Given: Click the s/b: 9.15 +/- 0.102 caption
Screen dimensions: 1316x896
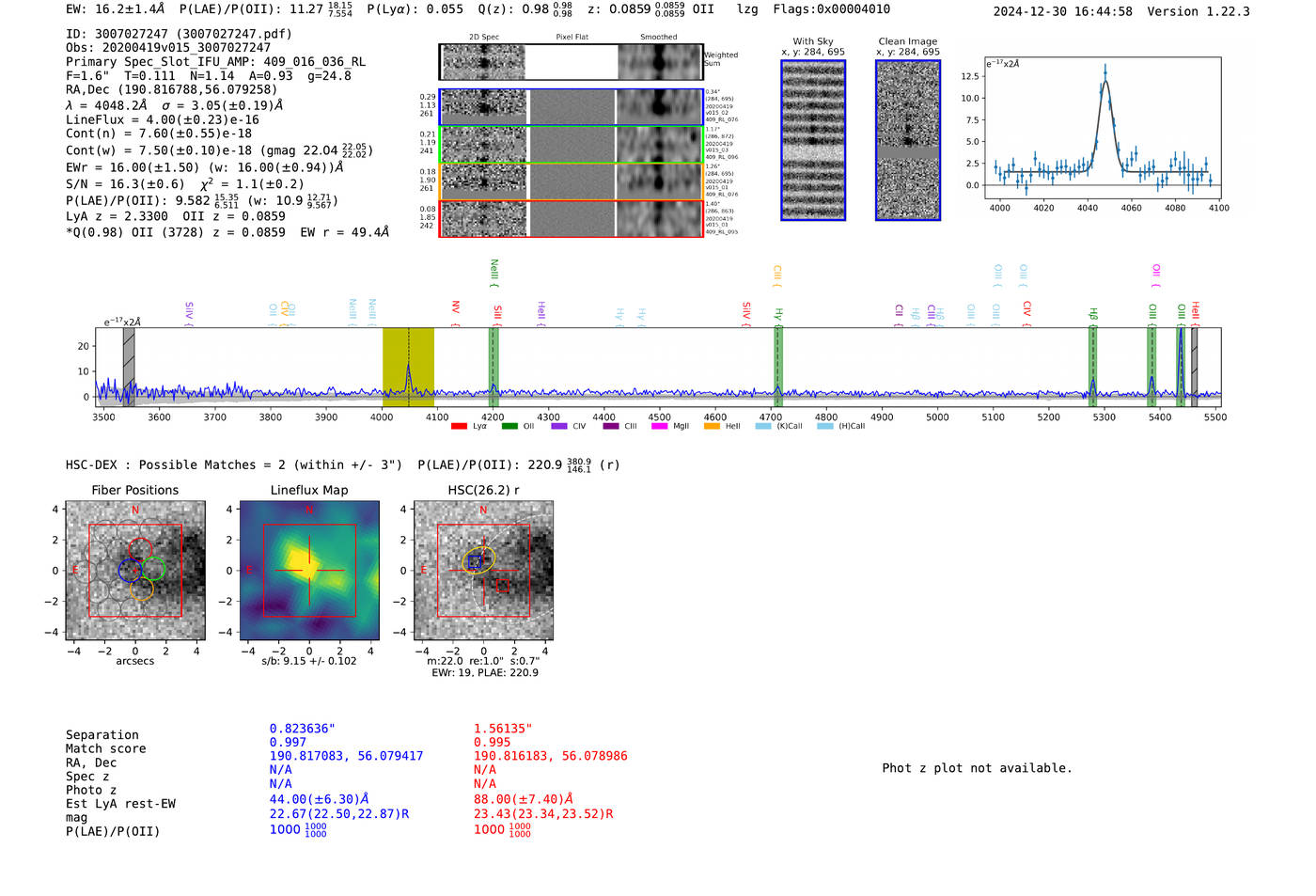Looking at the screenshot, I should [x=308, y=661].
